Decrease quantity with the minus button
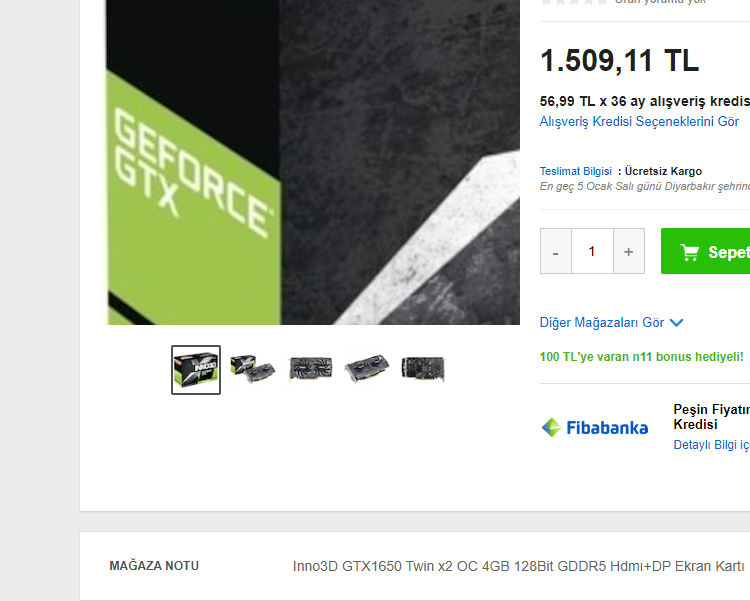Image resolution: width=750 pixels, height=601 pixels. click(x=555, y=251)
